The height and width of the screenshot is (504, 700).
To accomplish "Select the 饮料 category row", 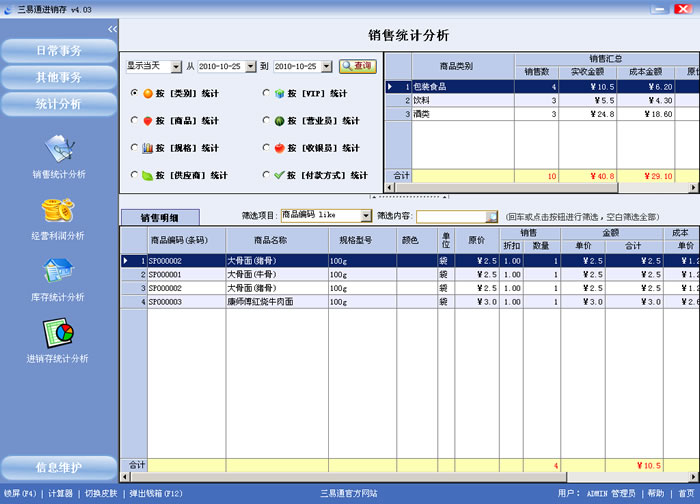I will 542,100.
